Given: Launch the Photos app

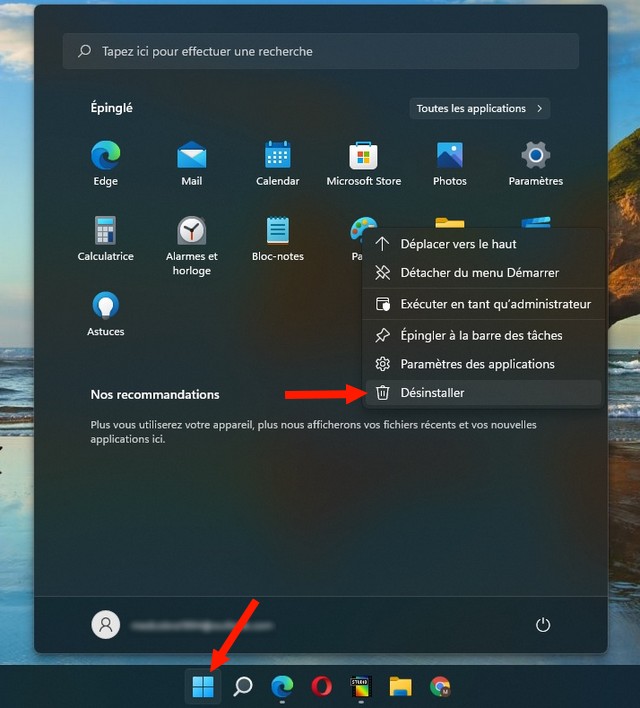Looking at the screenshot, I should click(x=449, y=163).
